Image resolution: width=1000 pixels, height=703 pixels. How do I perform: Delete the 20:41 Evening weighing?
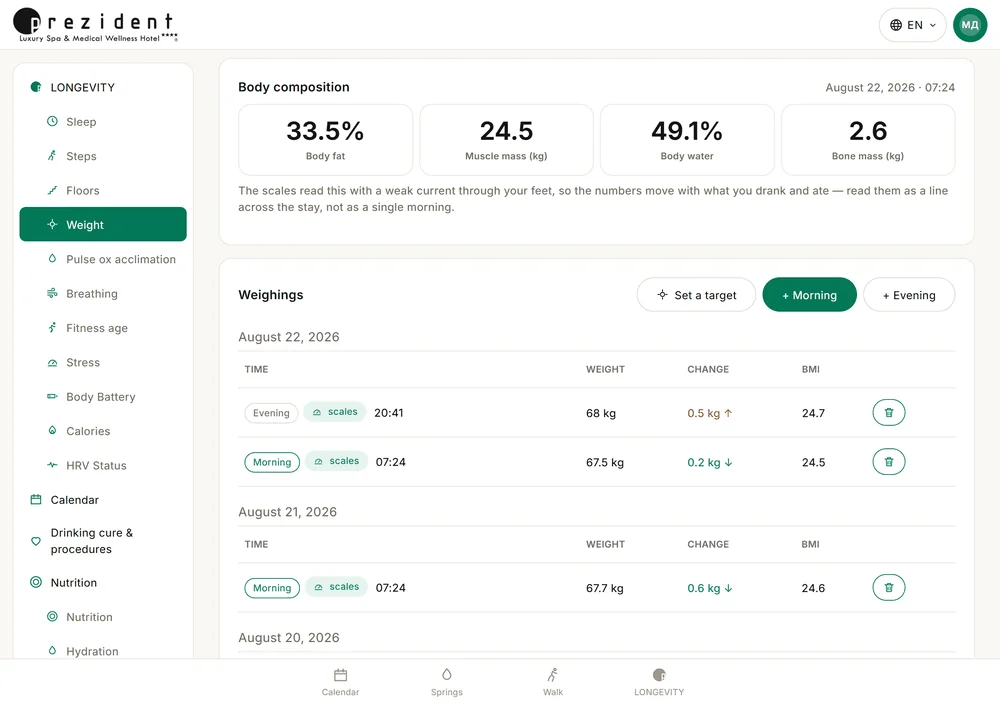click(x=888, y=413)
